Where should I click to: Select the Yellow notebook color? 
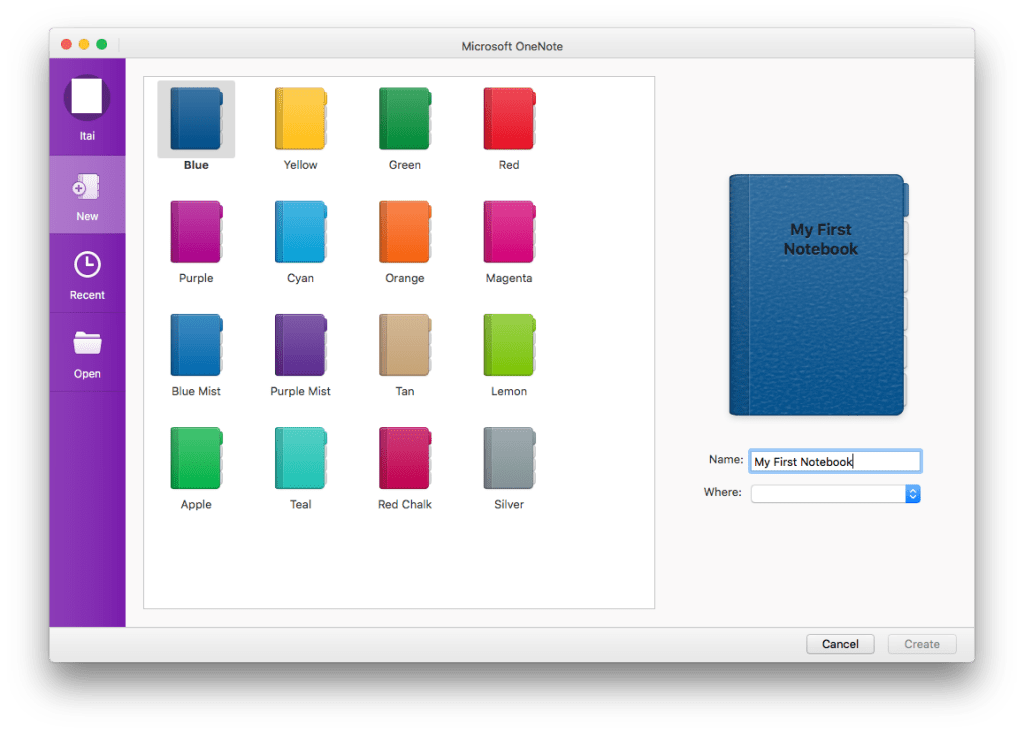[x=300, y=120]
